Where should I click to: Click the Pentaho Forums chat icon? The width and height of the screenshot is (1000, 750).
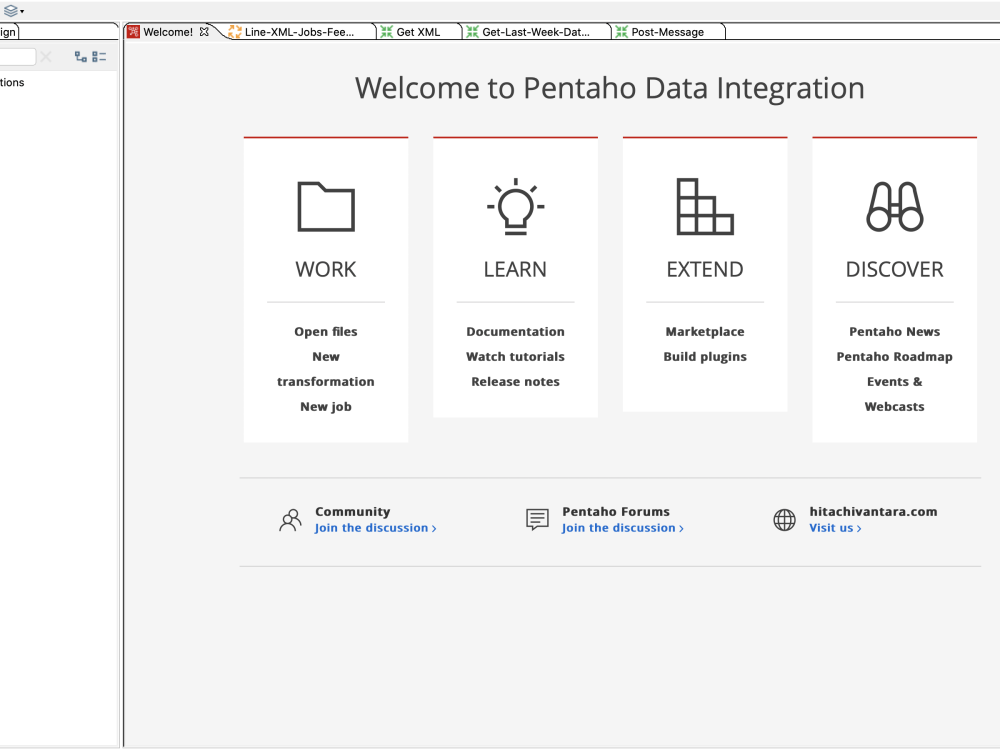coord(537,520)
